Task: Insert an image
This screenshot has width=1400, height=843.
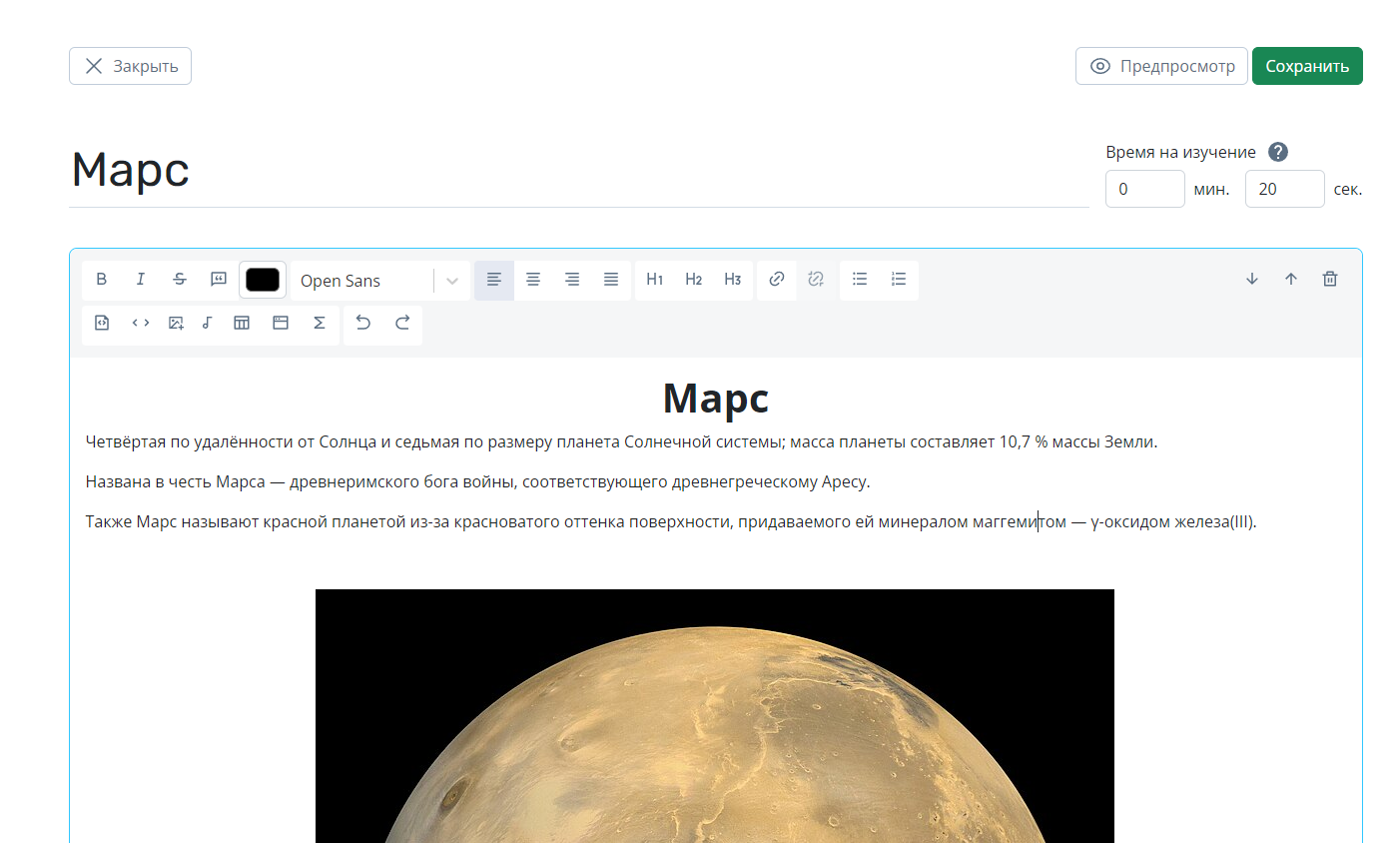Action: click(176, 324)
